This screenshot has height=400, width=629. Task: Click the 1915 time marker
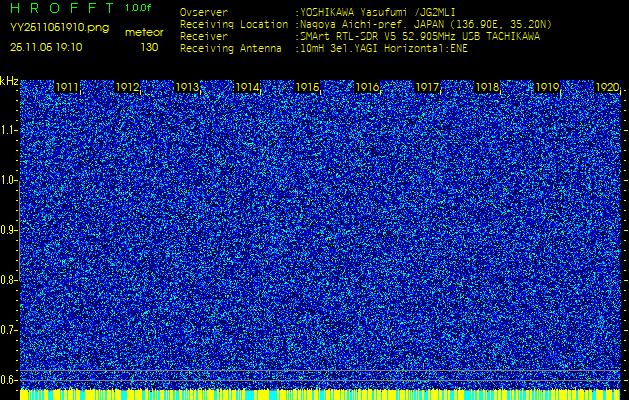click(307, 87)
